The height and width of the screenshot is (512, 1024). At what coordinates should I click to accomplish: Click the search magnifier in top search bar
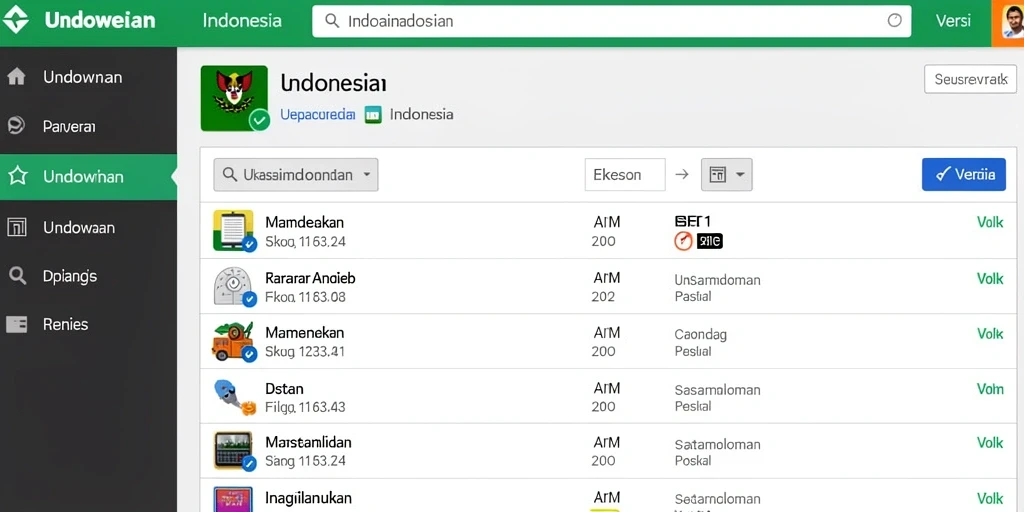332,21
